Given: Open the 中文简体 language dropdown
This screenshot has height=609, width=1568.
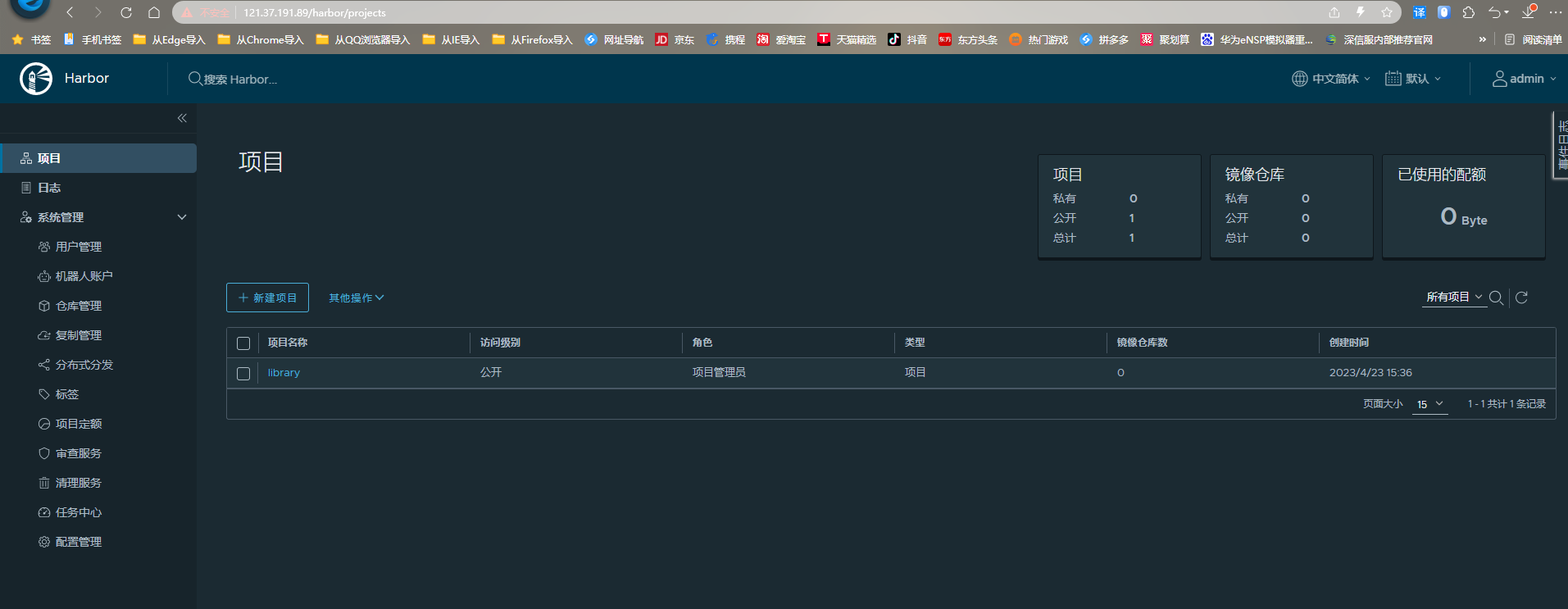Looking at the screenshot, I should (x=1331, y=79).
